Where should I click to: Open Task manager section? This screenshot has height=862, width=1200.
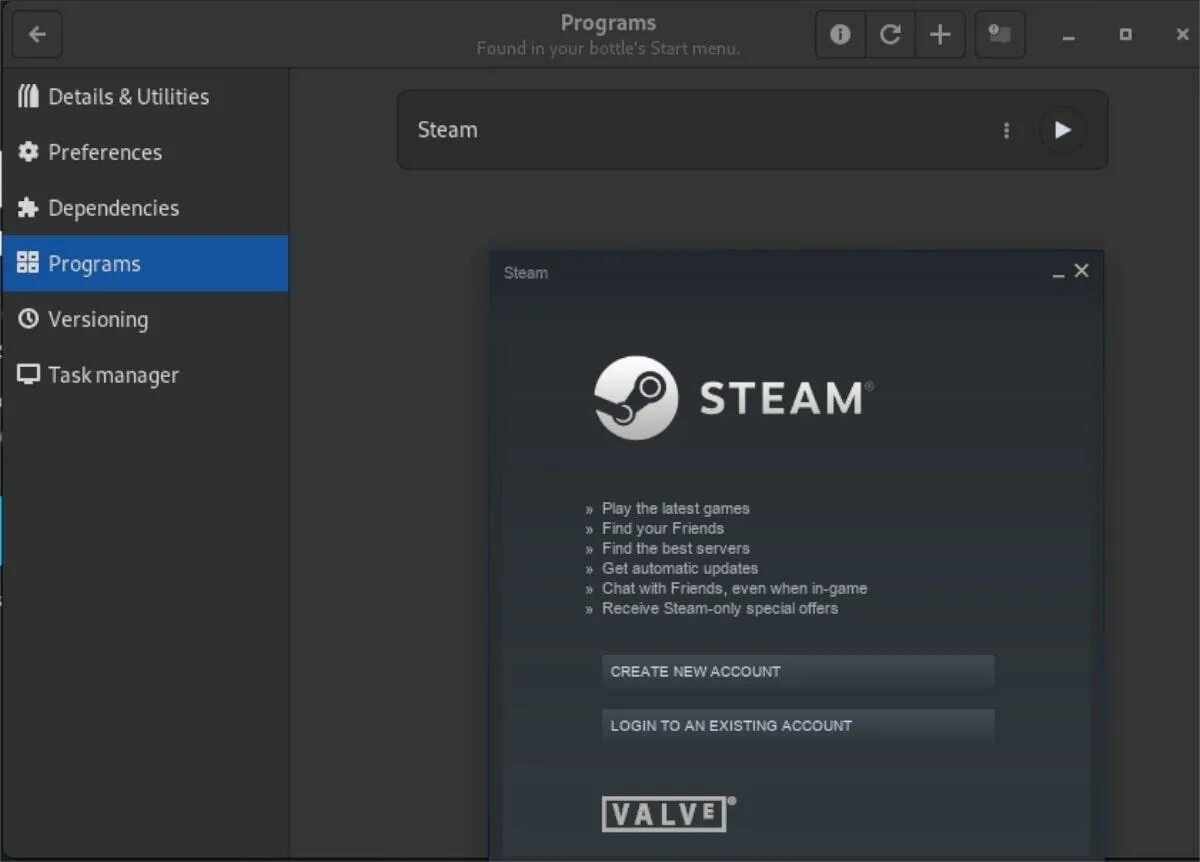pyautogui.click(x=145, y=375)
